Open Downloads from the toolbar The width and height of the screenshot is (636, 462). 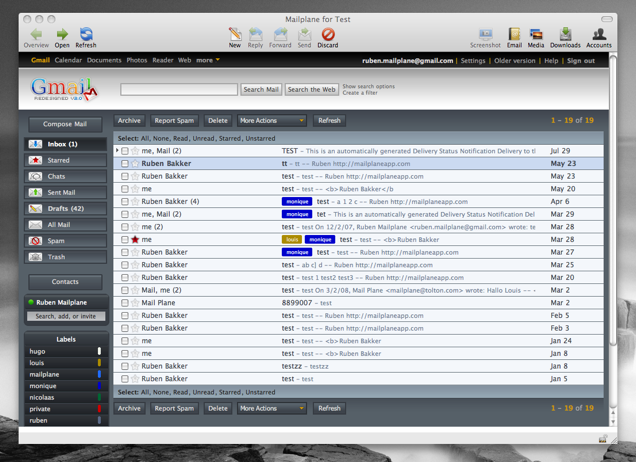(x=565, y=34)
